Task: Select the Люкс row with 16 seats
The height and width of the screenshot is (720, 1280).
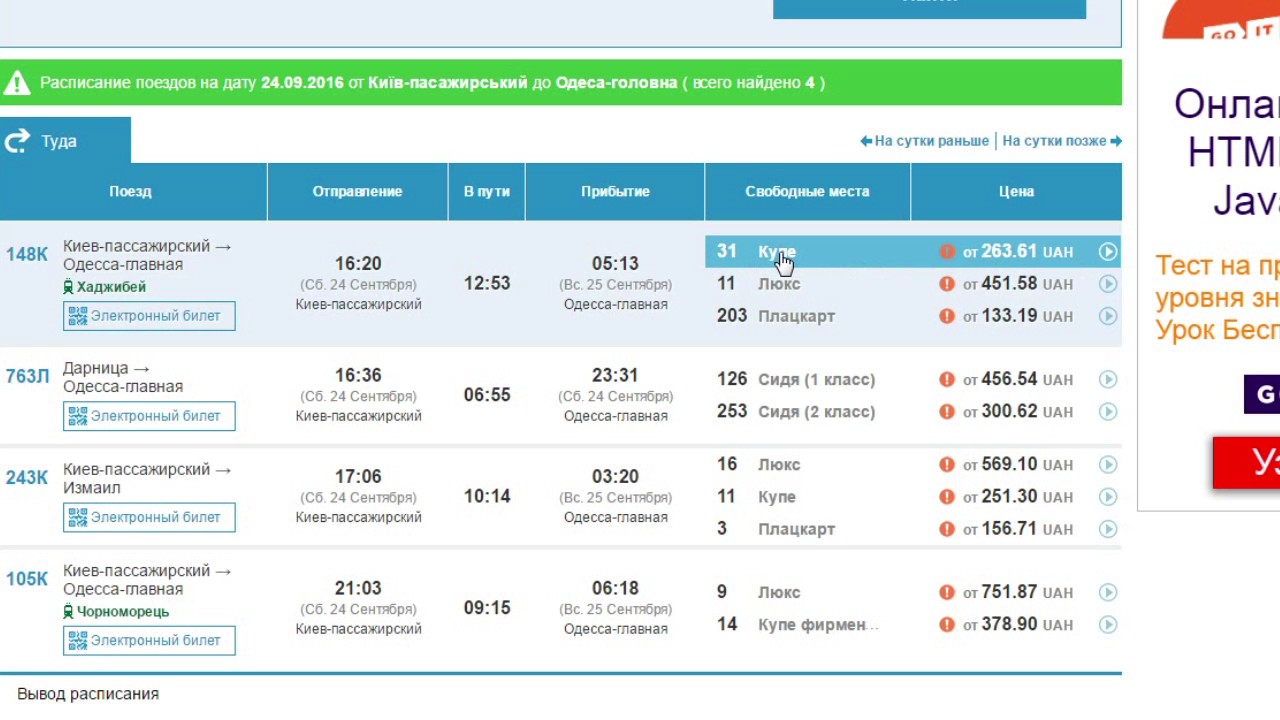Action: (x=913, y=464)
